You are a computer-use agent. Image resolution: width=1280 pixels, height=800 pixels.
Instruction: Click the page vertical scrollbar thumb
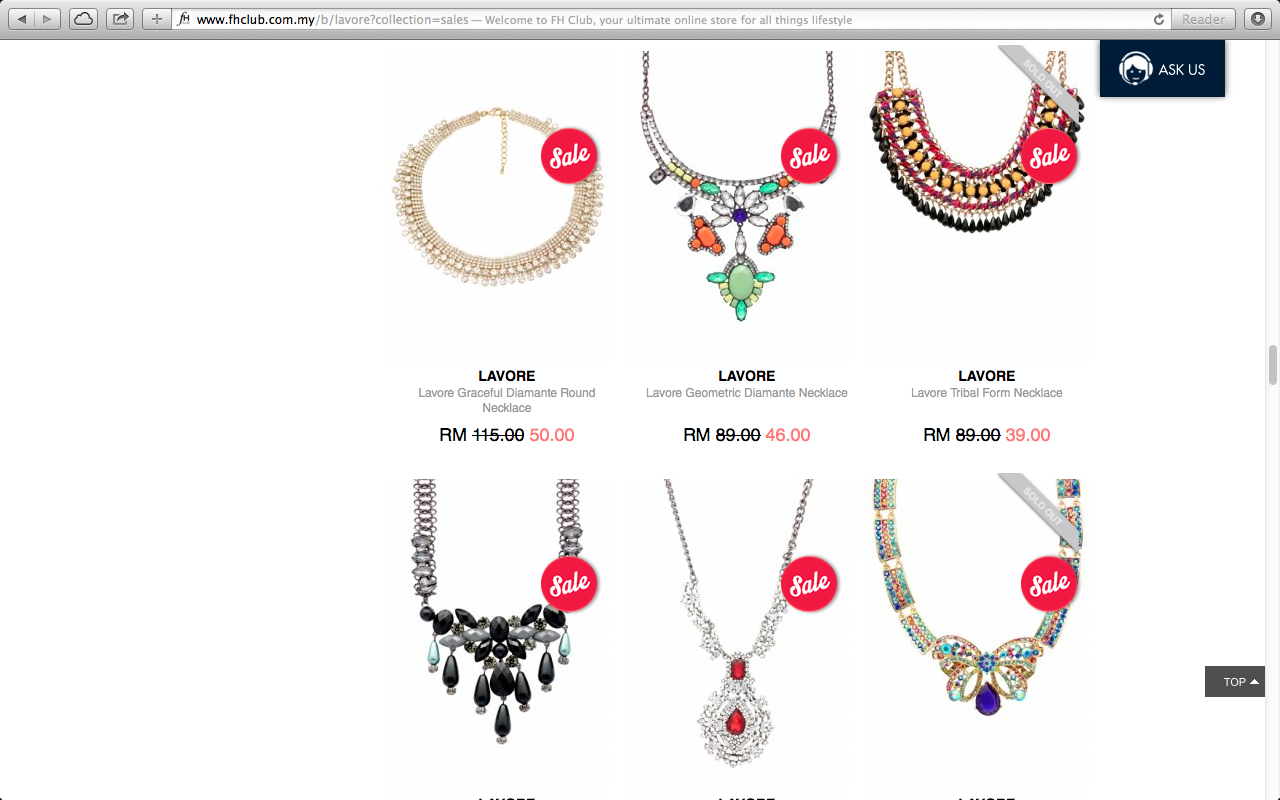(1273, 365)
